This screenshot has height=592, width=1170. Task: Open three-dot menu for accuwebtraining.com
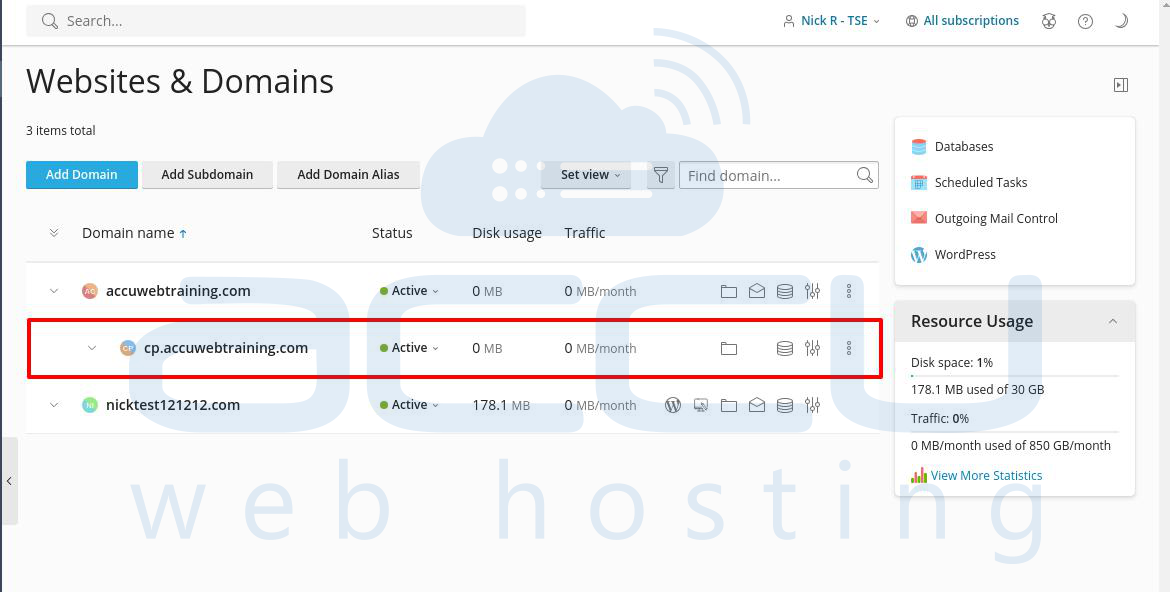848,291
